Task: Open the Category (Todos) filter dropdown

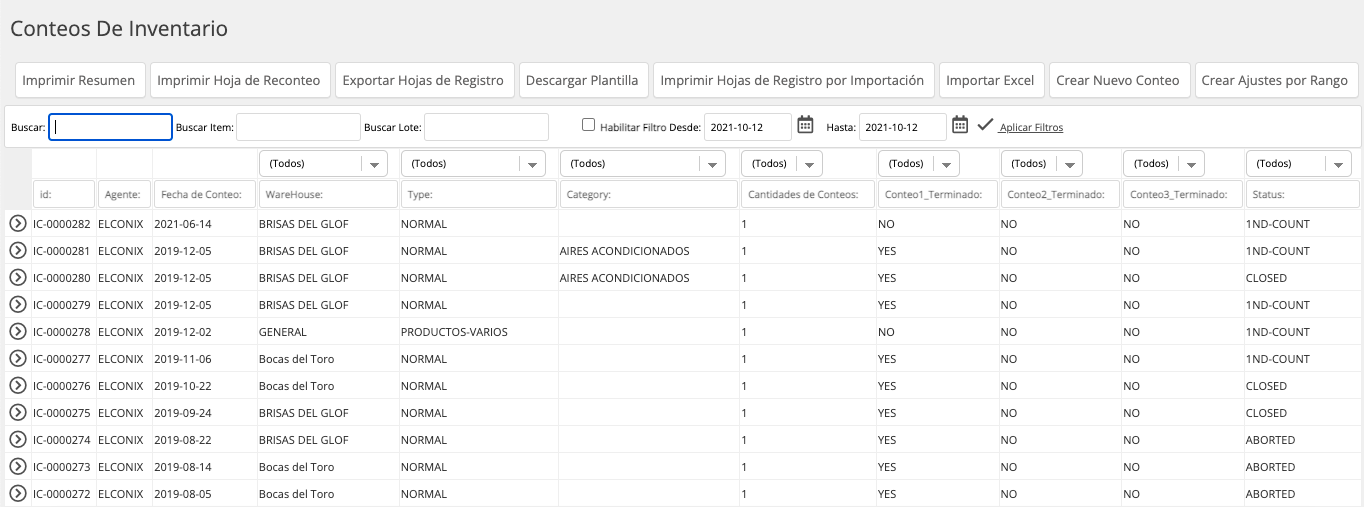Action: tap(642, 163)
